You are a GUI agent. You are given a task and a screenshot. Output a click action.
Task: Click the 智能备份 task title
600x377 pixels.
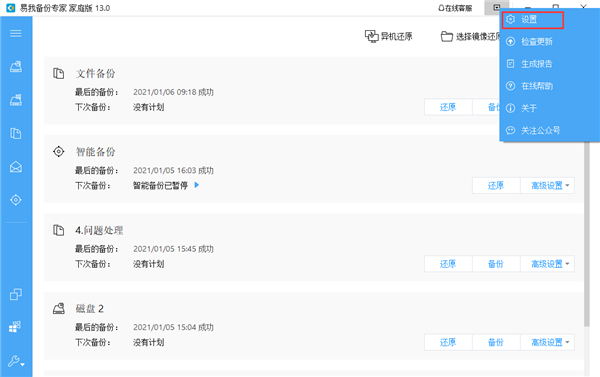pos(95,152)
